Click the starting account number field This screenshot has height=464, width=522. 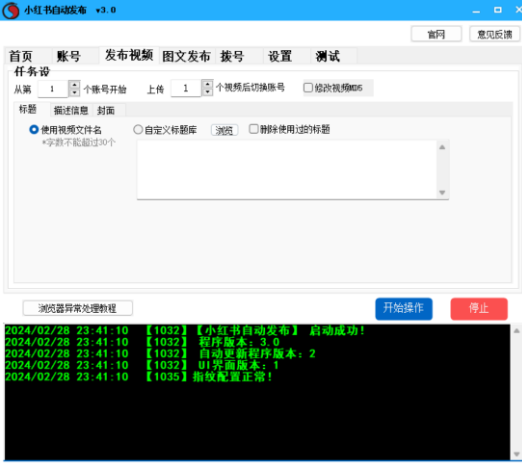(x=53, y=89)
